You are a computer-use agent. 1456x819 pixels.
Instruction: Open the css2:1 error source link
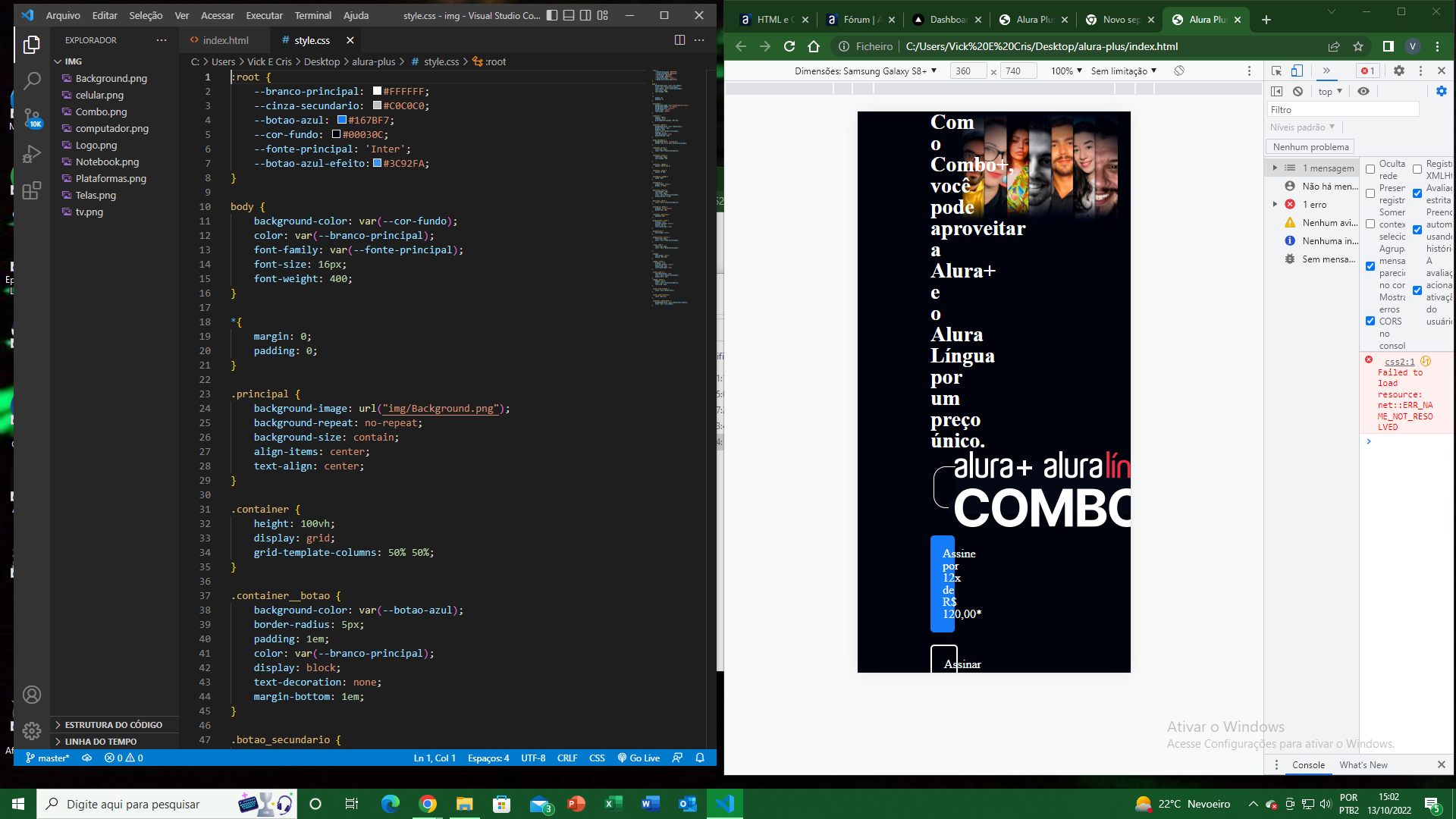point(1399,362)
